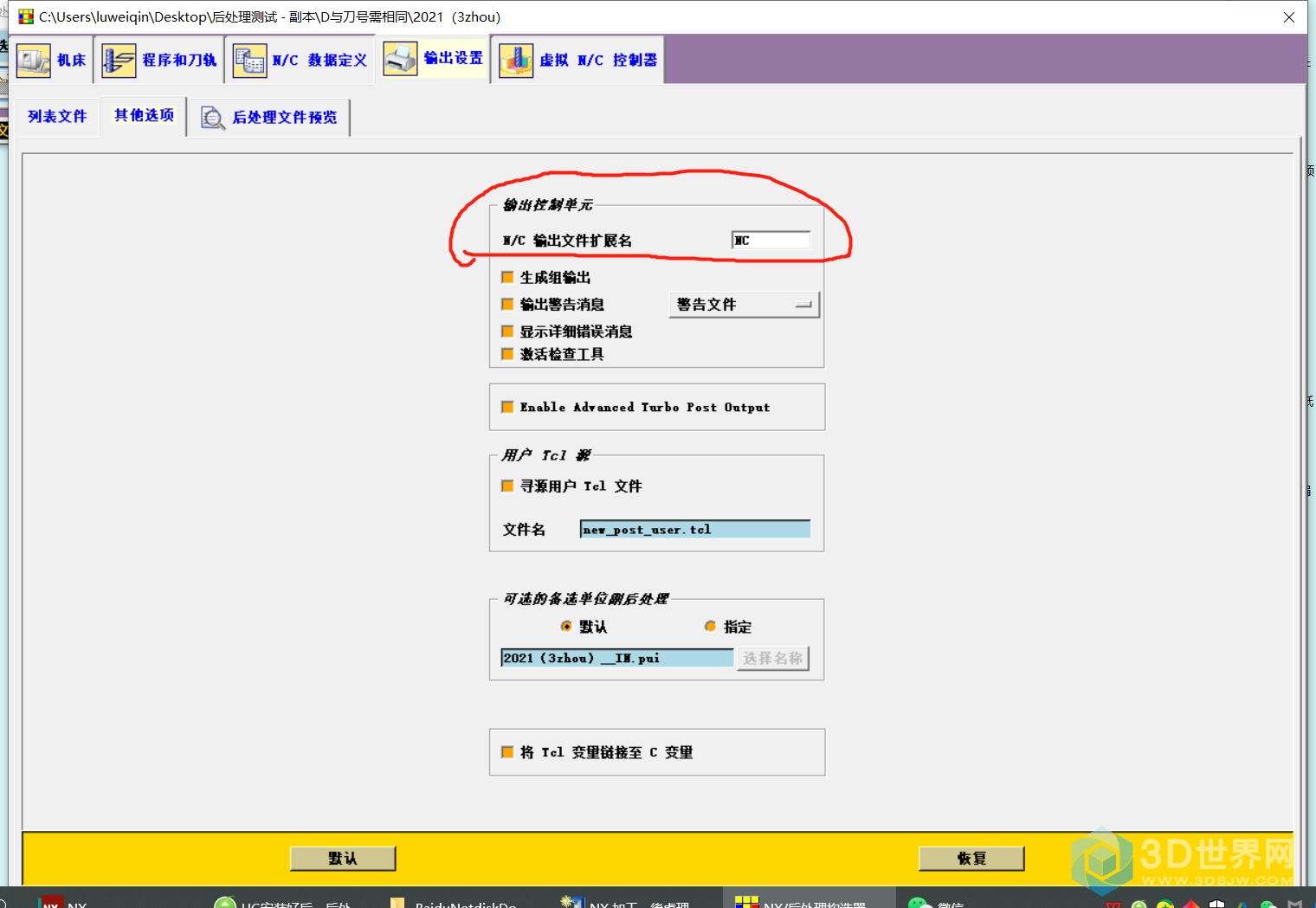Toggle 激活检查工具 checkbox
Viewport: 1316px width, 908px height.
point(507,353)
